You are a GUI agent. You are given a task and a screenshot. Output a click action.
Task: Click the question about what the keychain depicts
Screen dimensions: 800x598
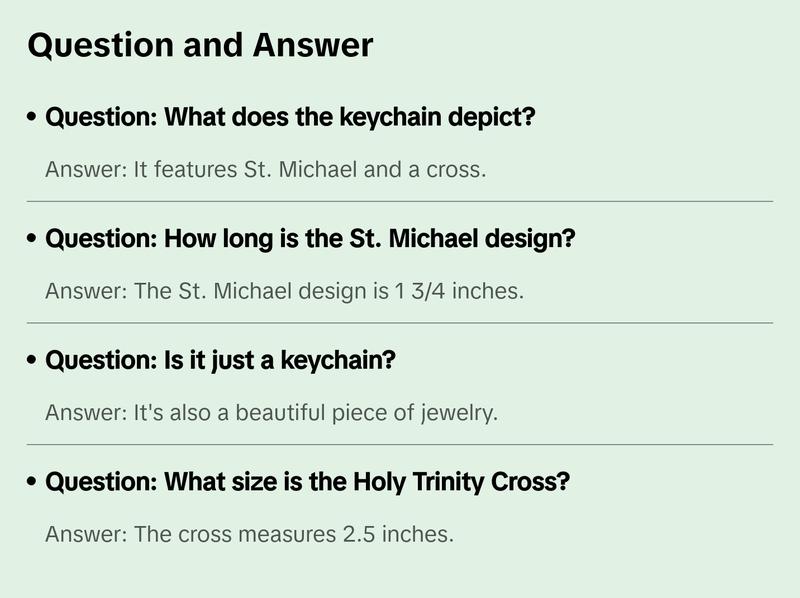tap(291, 117)
